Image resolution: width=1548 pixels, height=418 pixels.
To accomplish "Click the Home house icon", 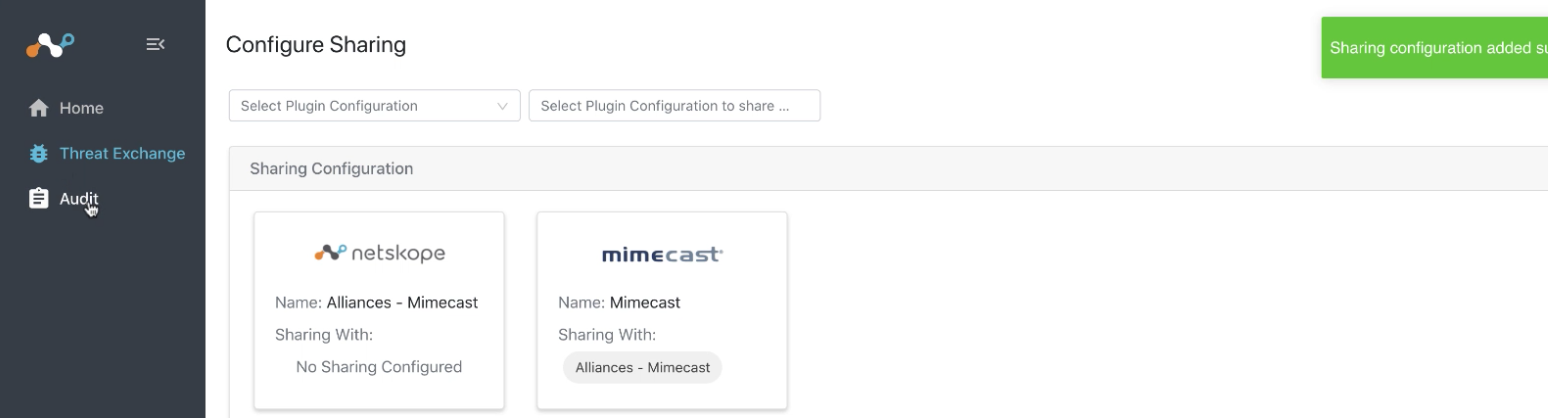I will 39,107.
